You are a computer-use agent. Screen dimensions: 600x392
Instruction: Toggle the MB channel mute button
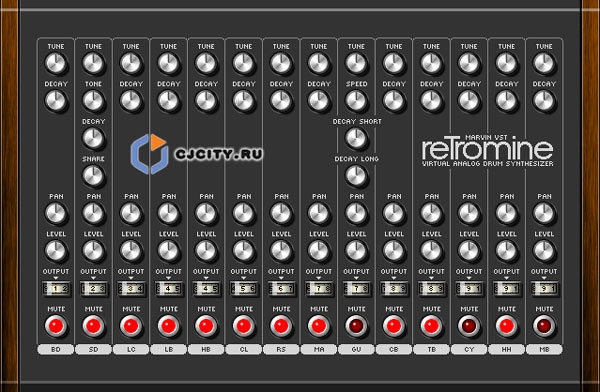click(544, 326)
